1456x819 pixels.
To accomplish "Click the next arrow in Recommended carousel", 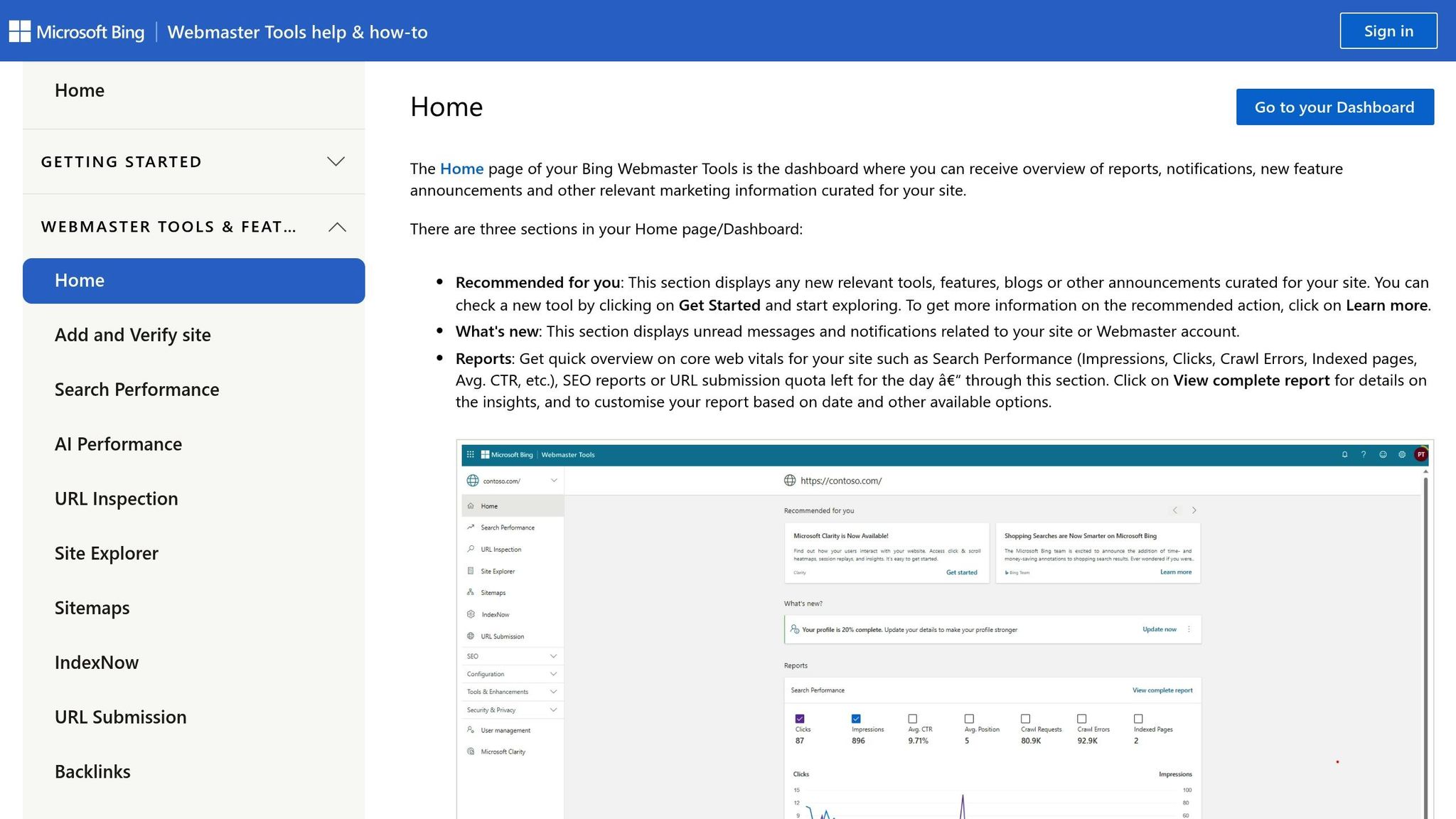I will pos(1194,510).
